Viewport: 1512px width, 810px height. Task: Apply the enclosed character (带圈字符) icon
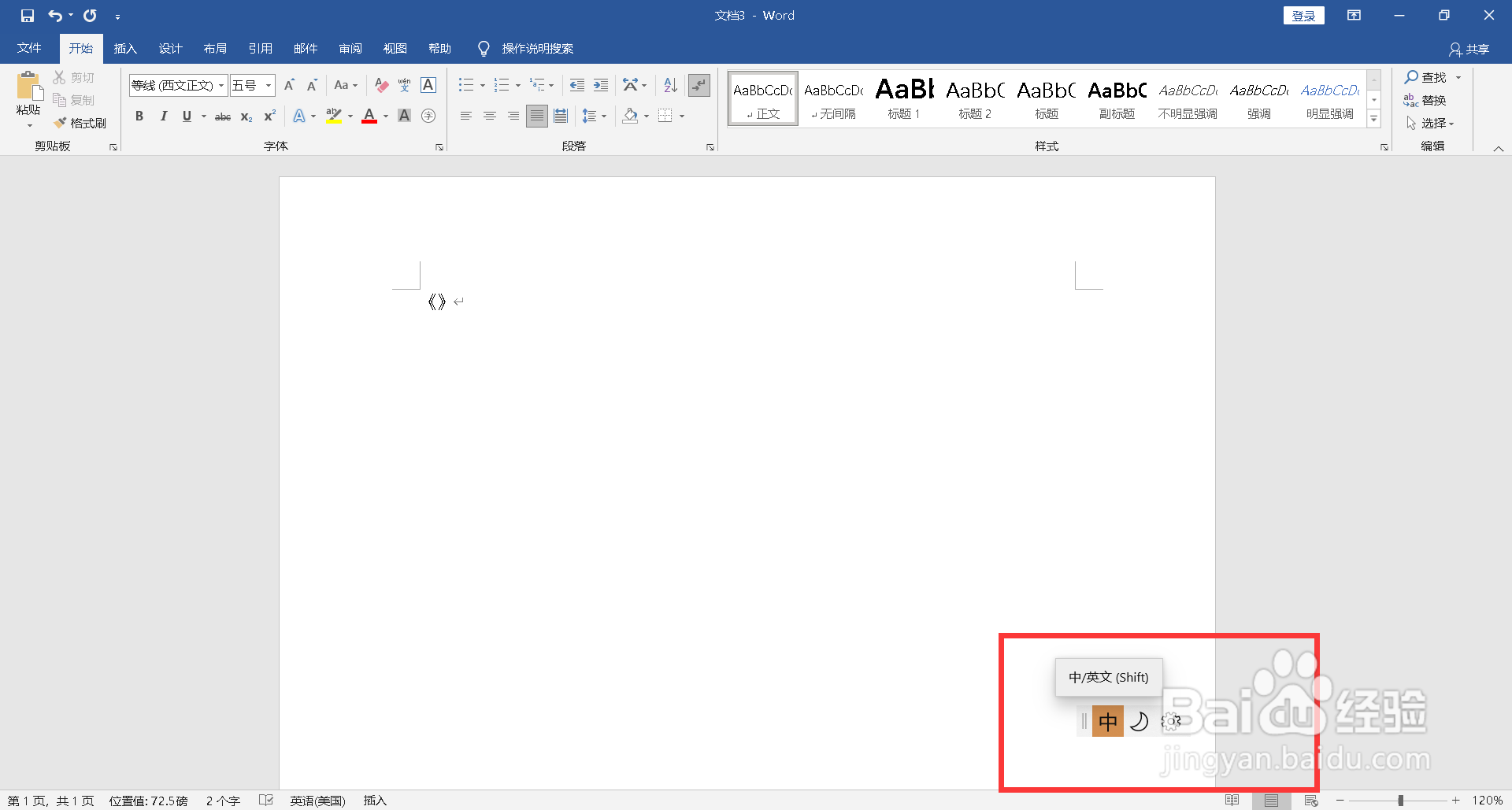(428, 116)
